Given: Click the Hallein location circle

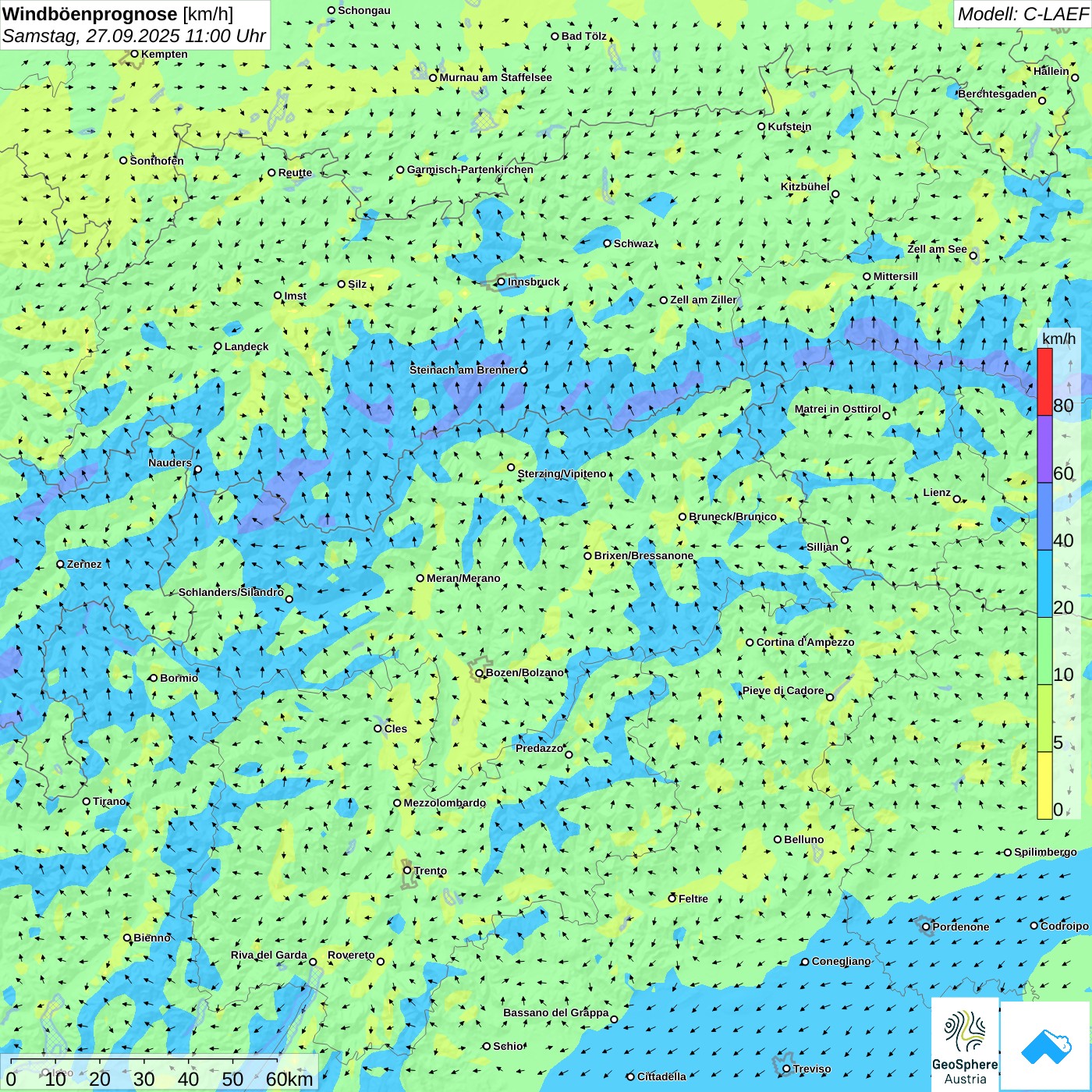Looking at the screenshot, I should (1075, 77).
